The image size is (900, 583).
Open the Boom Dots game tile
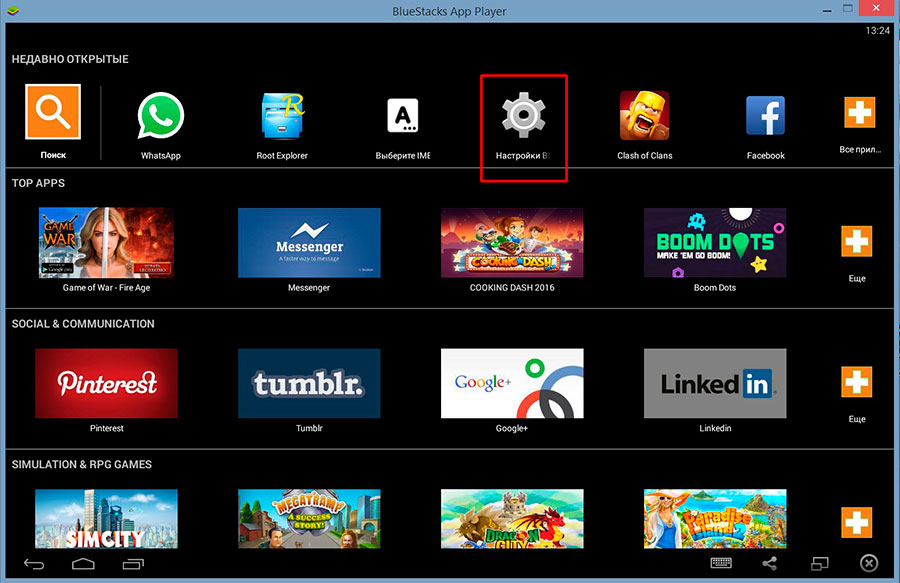pyautogui.click(x=715, y=243)
